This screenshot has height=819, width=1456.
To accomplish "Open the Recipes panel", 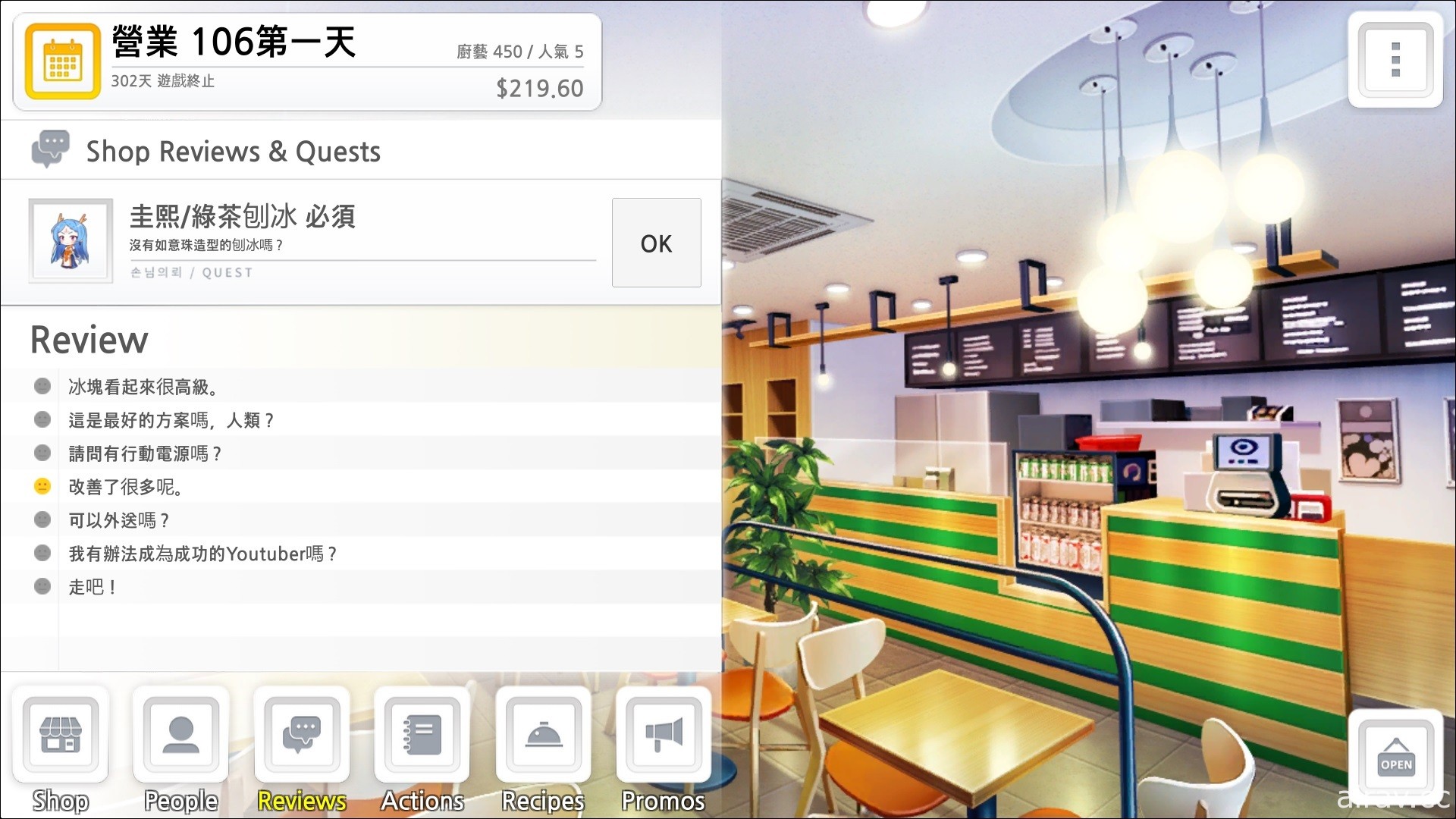I will pyautogui.click(x=540, y=750).
